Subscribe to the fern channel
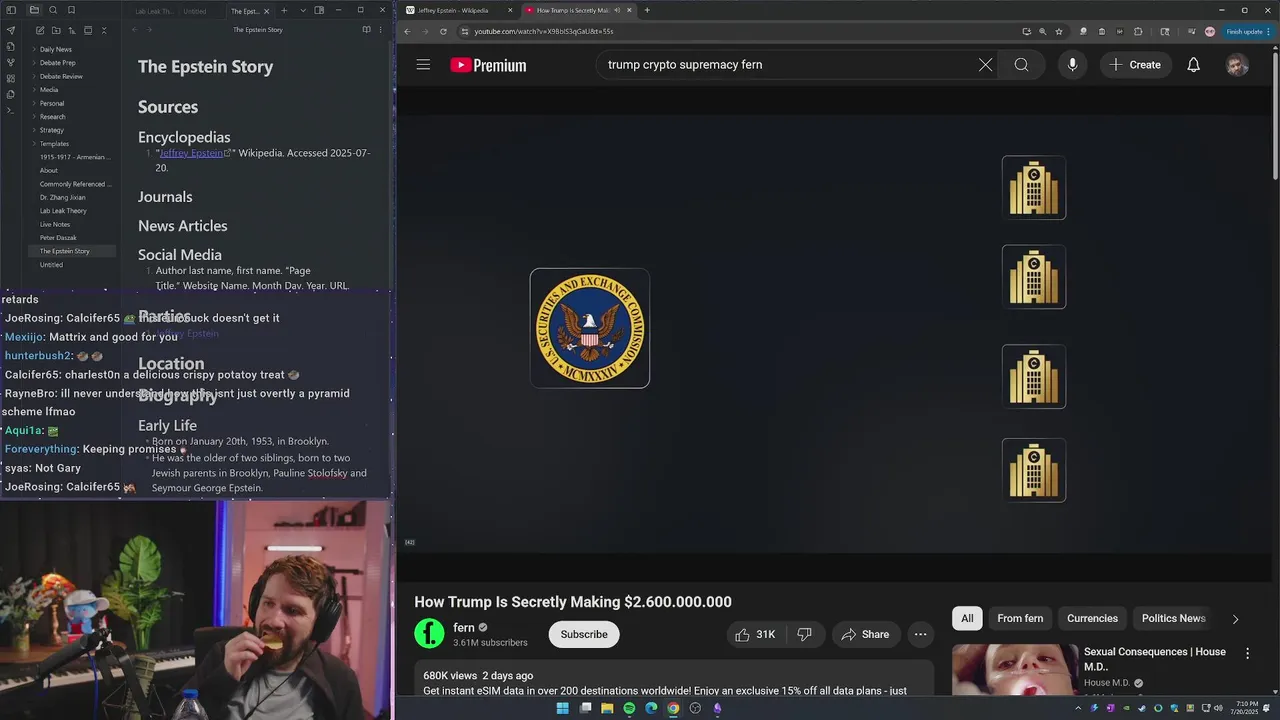Image resolution: width=1280 pixels, height=720 pixels. [x=584, y=634]
